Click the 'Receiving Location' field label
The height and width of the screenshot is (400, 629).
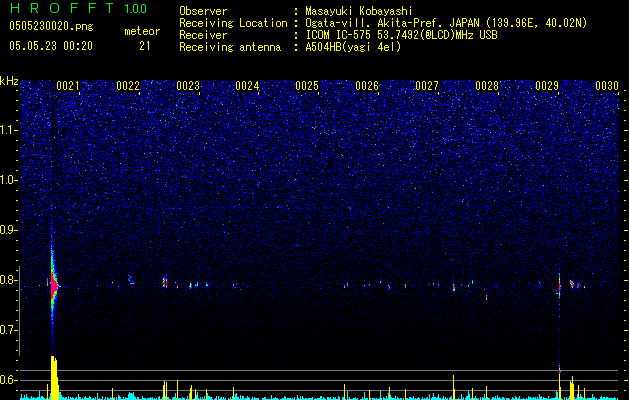click(x=233, y=23)
